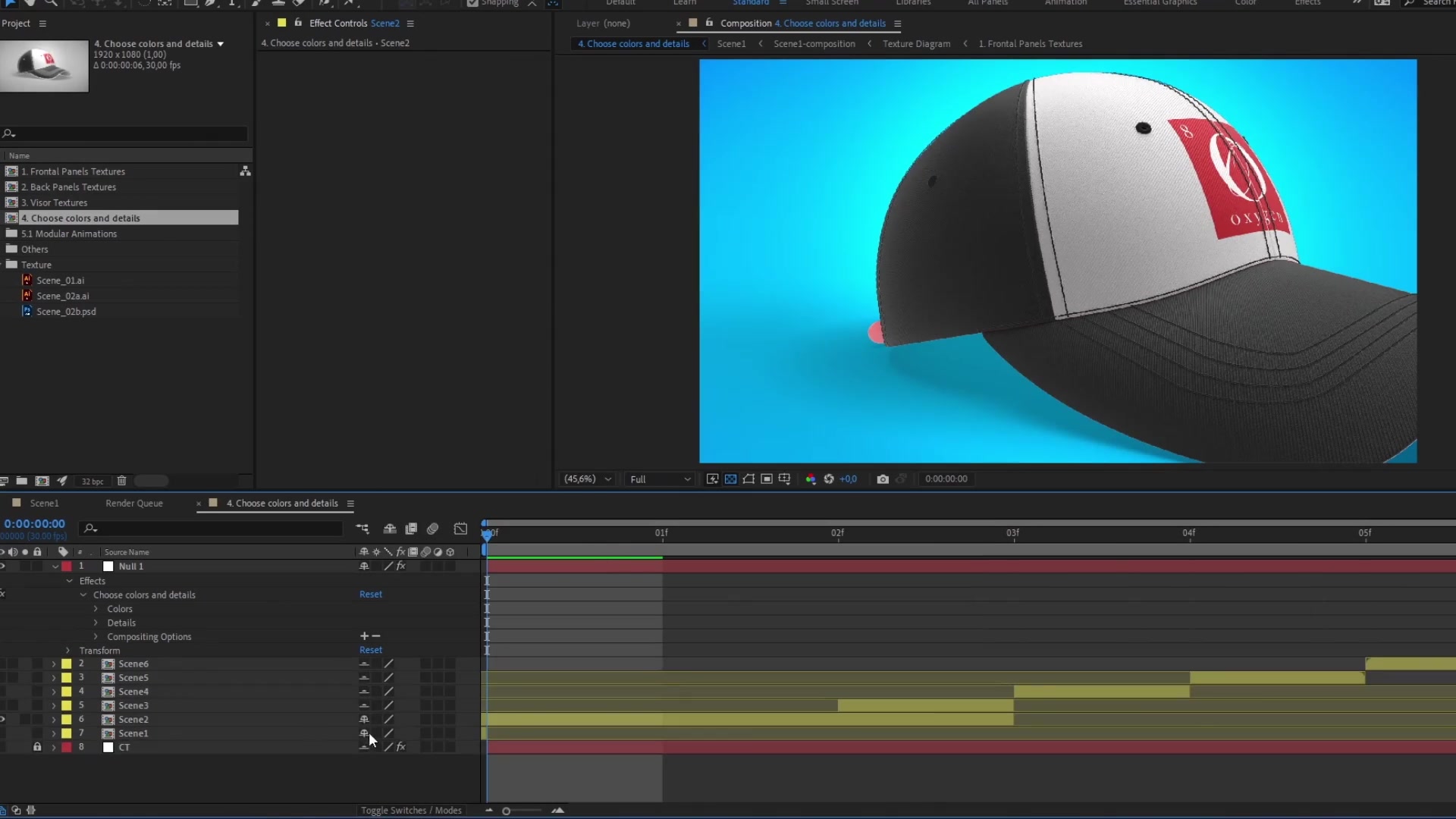Screen dimensions: 1456x819
Task: Switch to the Render Queue tab
Action: click(x=133, y=503)
